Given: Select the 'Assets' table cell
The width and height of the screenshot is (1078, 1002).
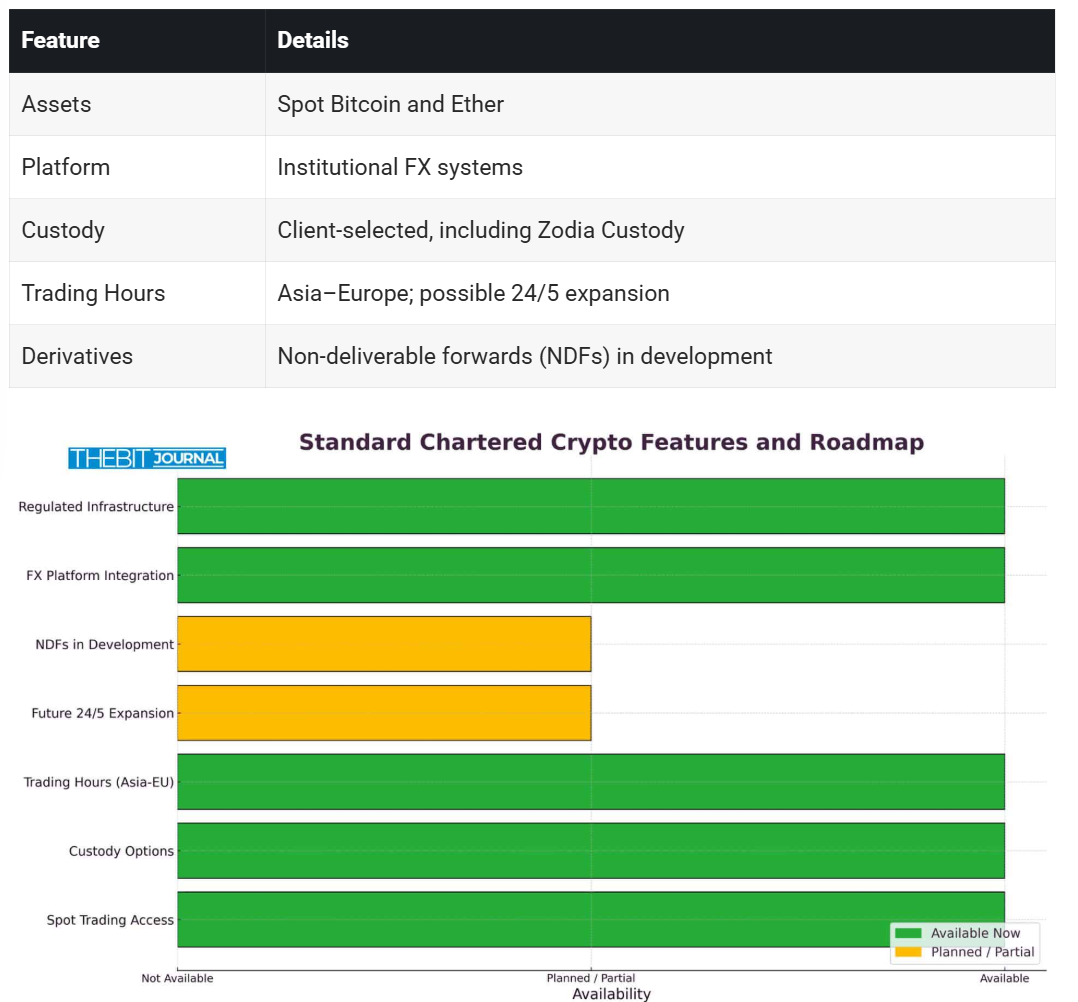Looking at the screenshot, I should click(x=137, y=105).
